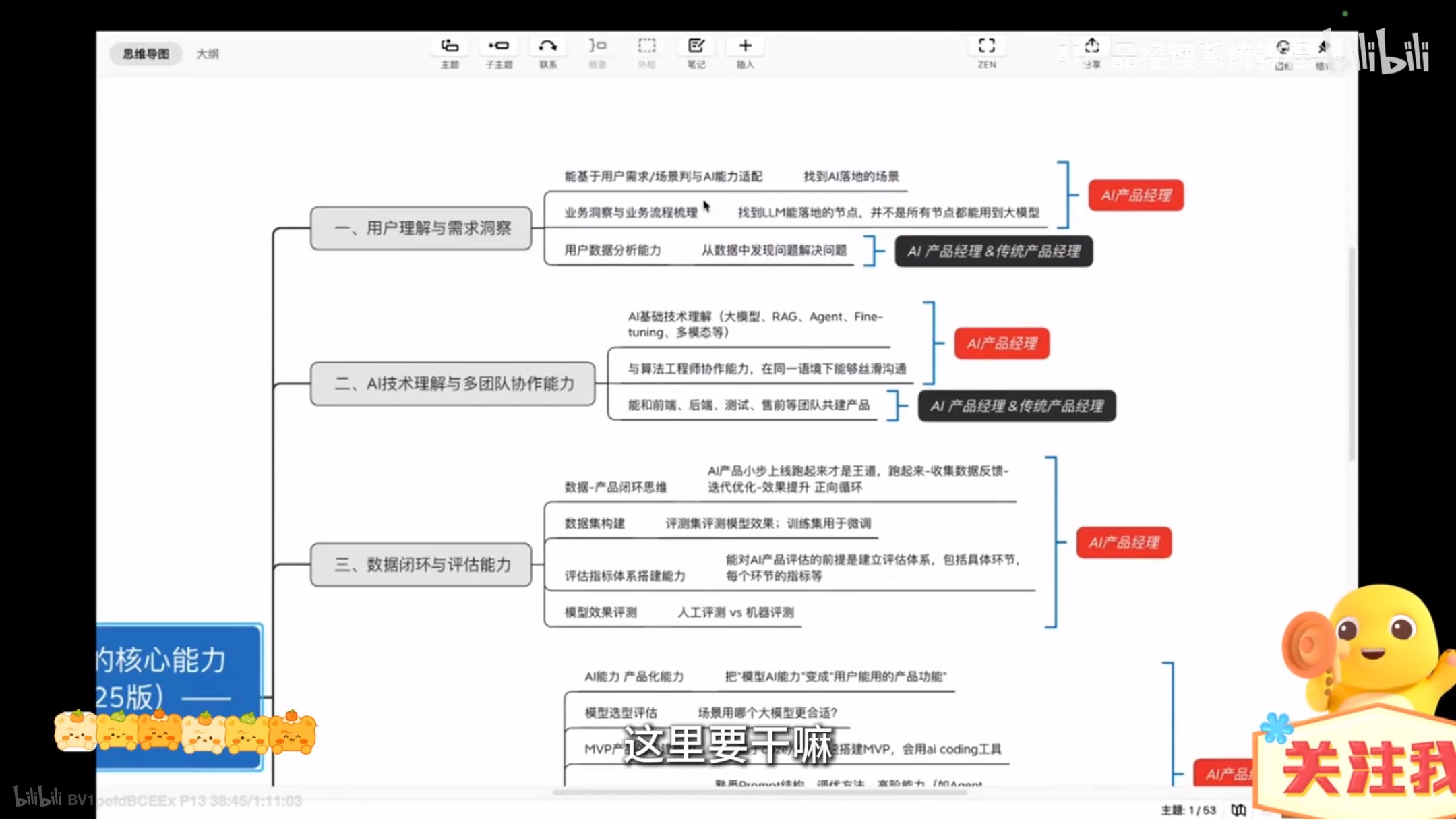Image resolution: width=1456 pixels, height=820 pixels.
Task: Click the Summary (概要) bracket icon
Action: pyautogui.click(x=597, y=47)
